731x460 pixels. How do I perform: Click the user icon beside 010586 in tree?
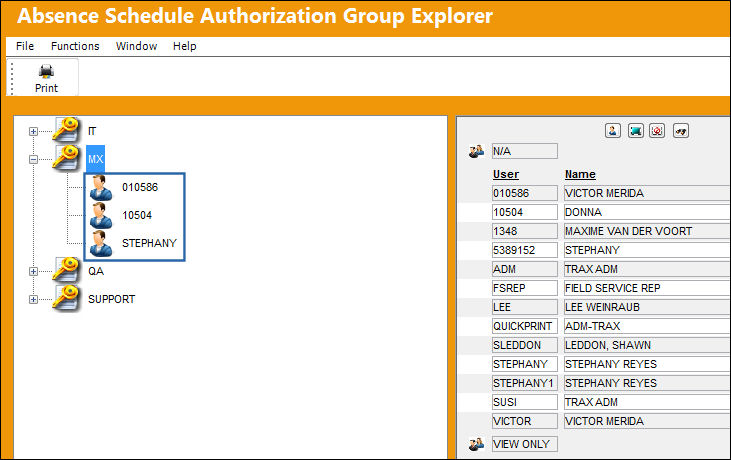101,187
